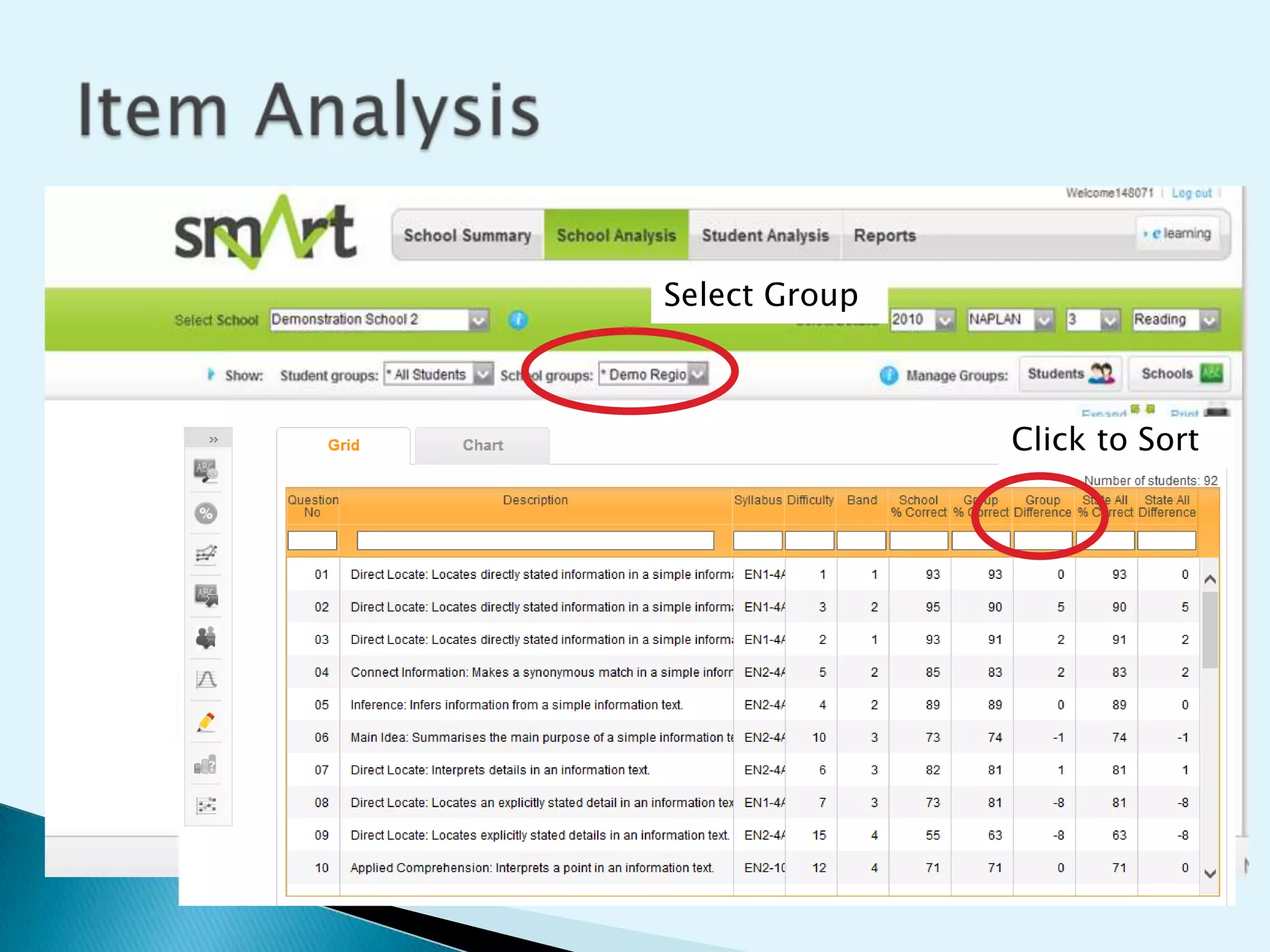Image resolution: width=1270 pixels, height=952 pixels.
Task: Click the ABC arrow sidebar icon
Action: (206, 596)
